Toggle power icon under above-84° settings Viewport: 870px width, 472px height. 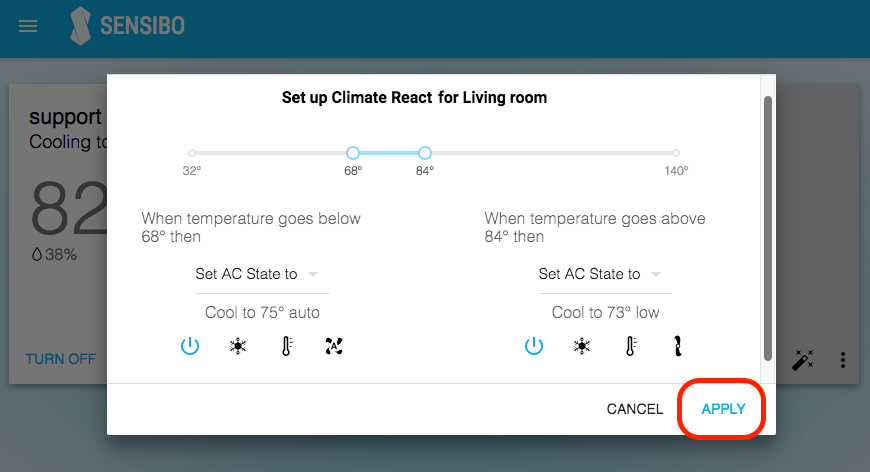[534, 346]
